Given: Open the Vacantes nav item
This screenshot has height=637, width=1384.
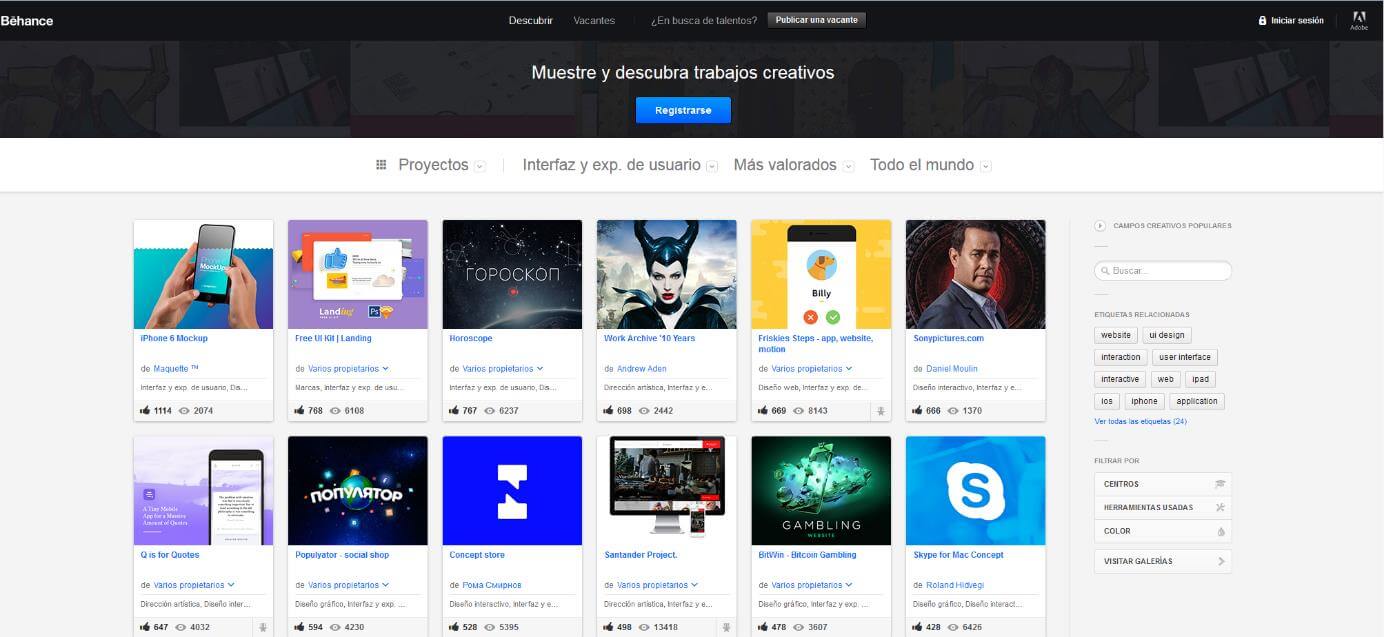Looking at the screenshot, I should click(x=594, y=20).
